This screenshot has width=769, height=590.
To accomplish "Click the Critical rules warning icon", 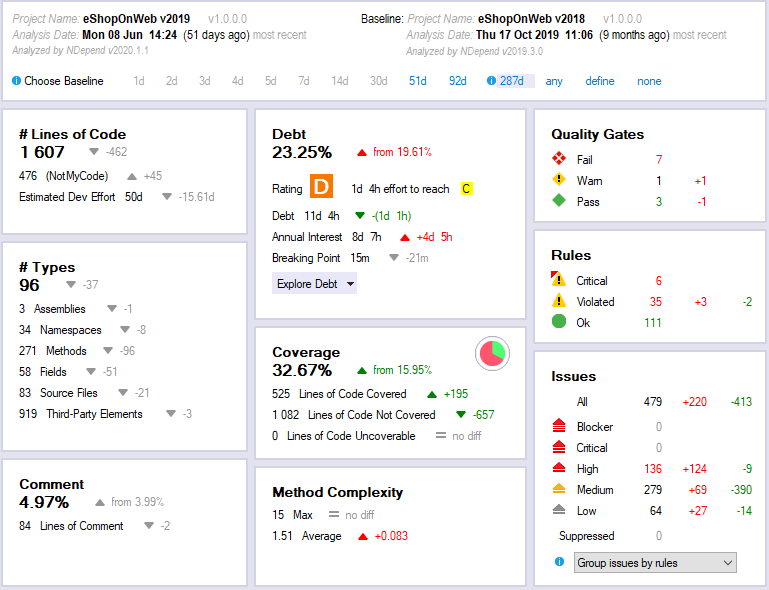I will 560,280.
